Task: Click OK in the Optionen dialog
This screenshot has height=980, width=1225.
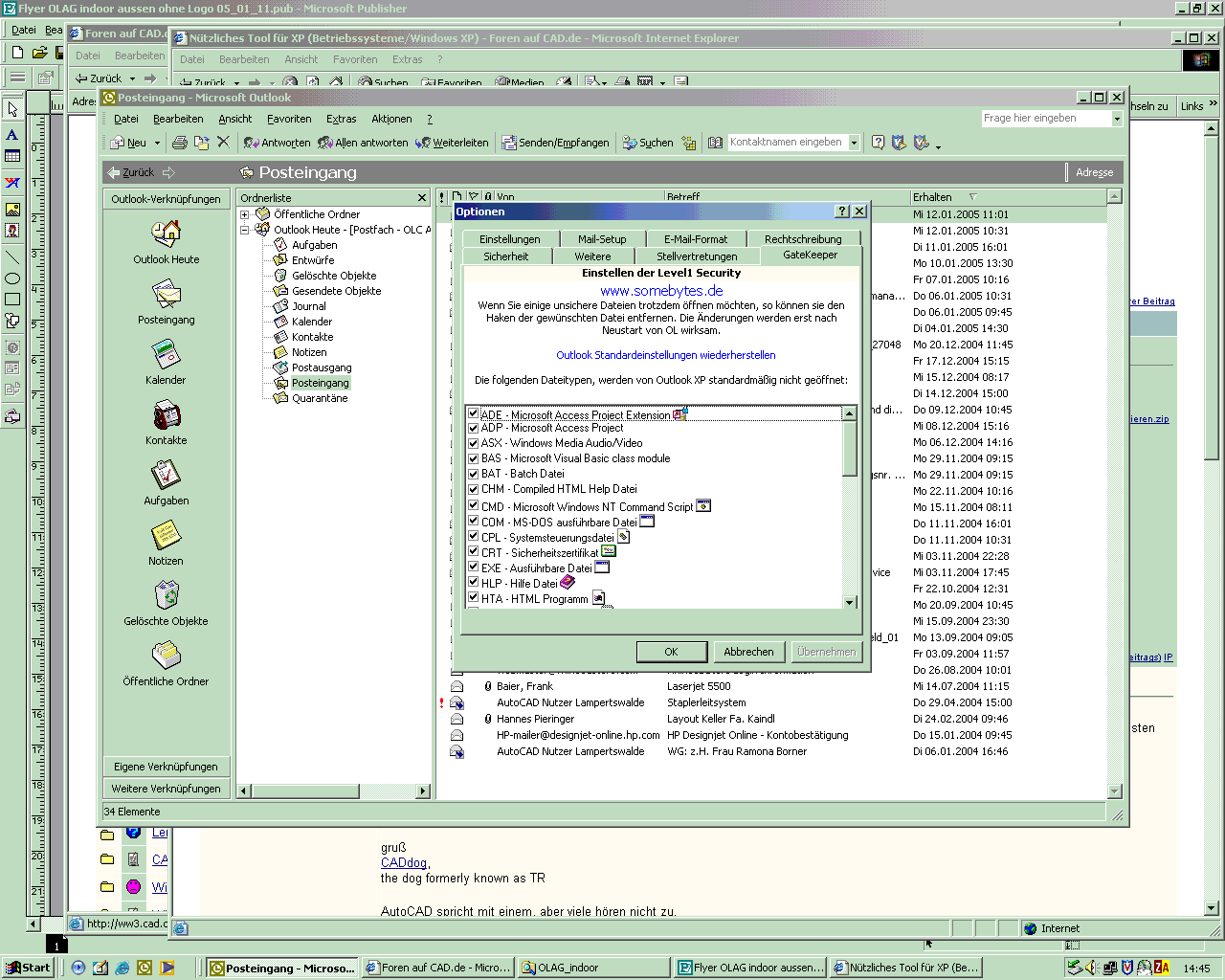Action: 671,652
